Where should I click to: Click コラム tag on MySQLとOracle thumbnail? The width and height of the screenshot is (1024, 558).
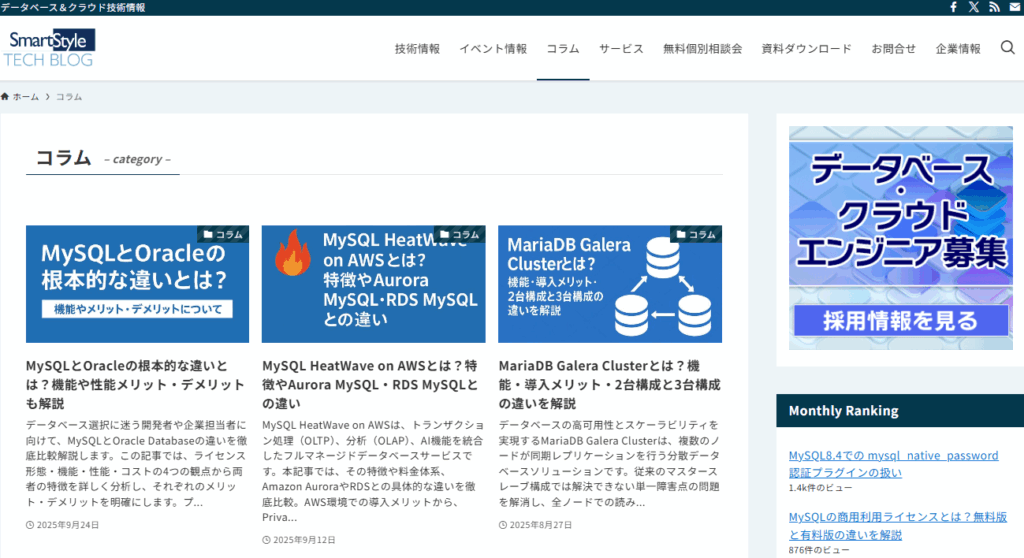[223, 234]
